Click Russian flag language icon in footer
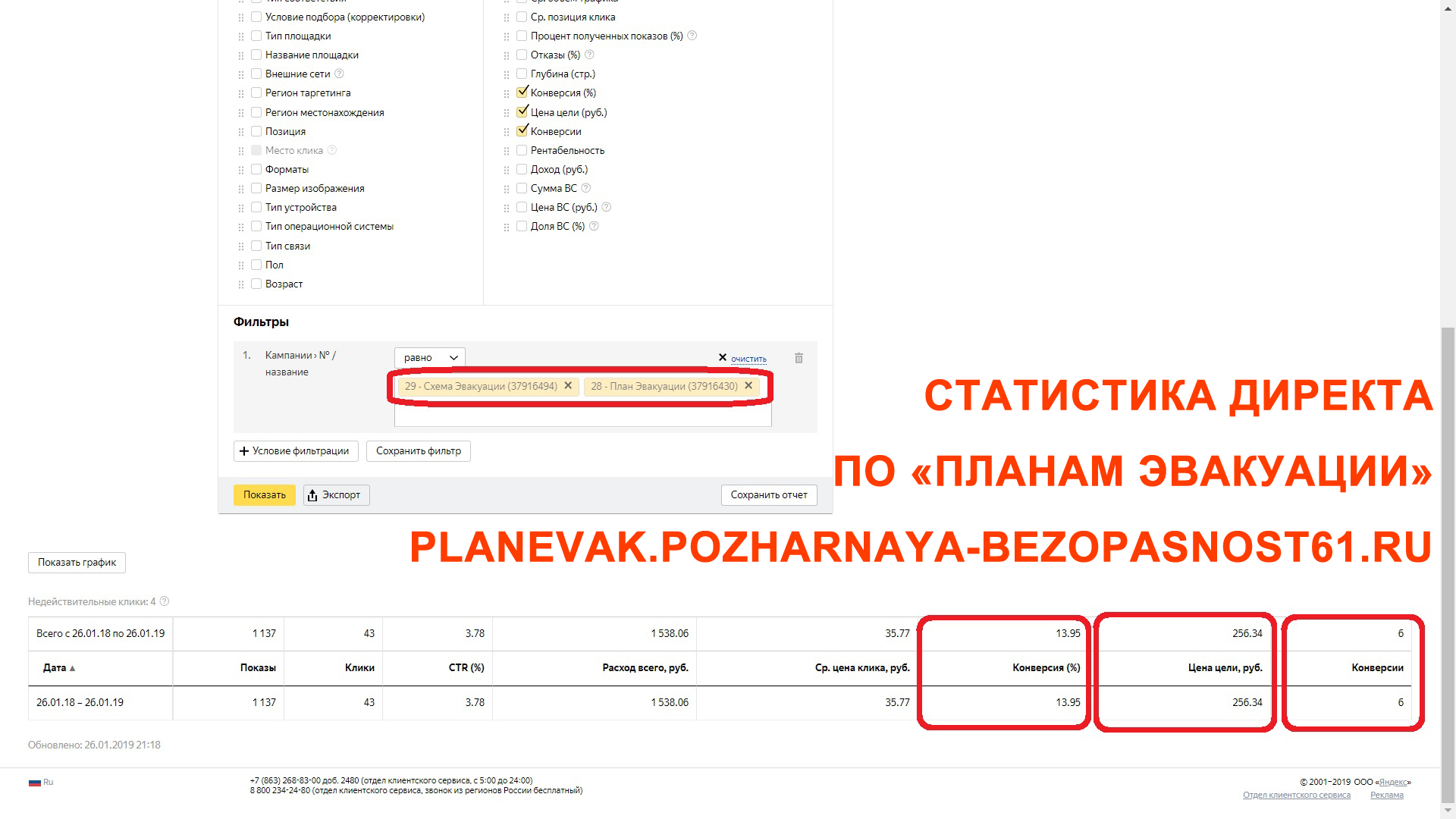 point(35,781)
